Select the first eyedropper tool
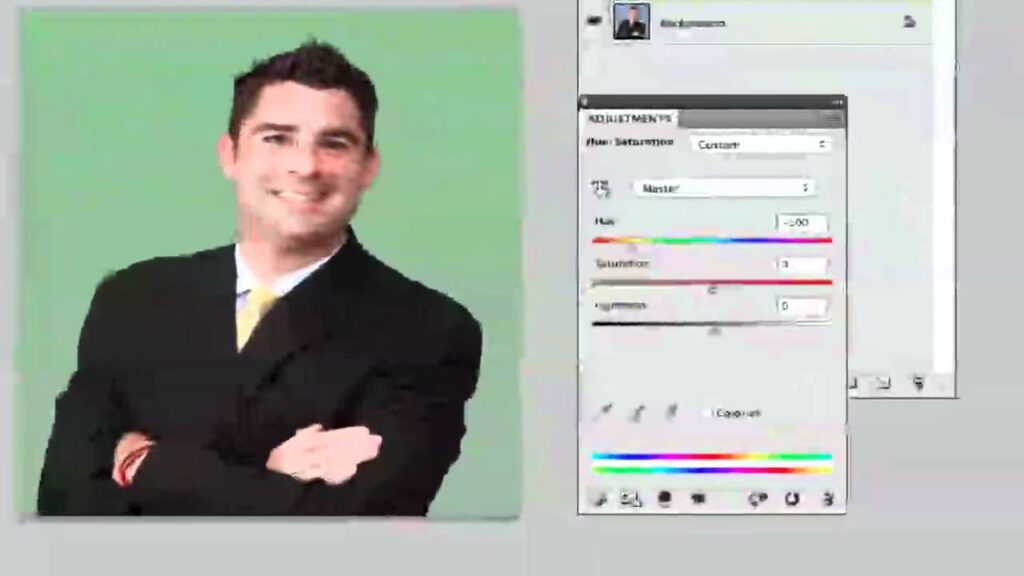1024x576 pixels. click(605, 412)
